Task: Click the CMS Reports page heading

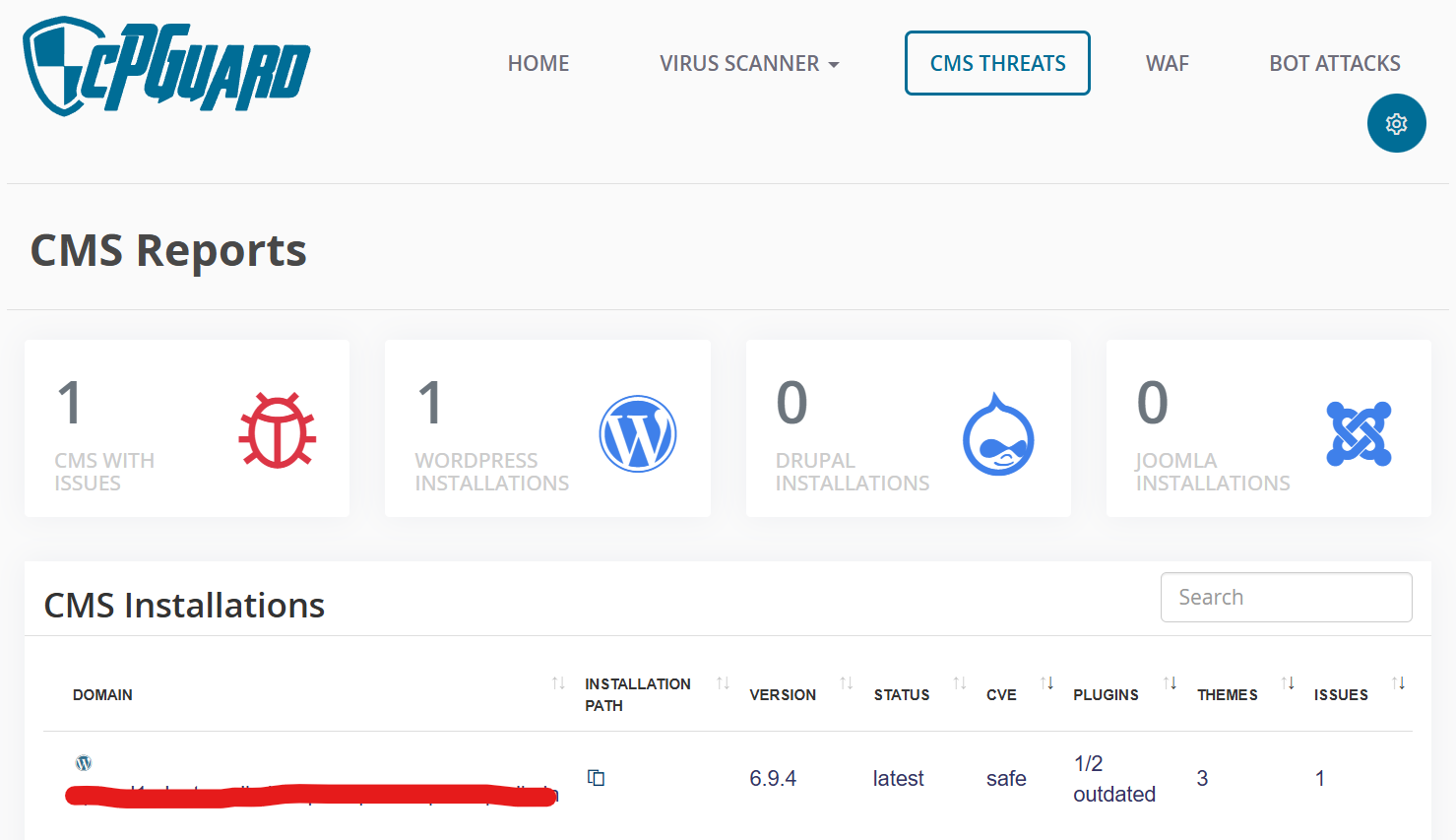Action: (x=168, y=250)
